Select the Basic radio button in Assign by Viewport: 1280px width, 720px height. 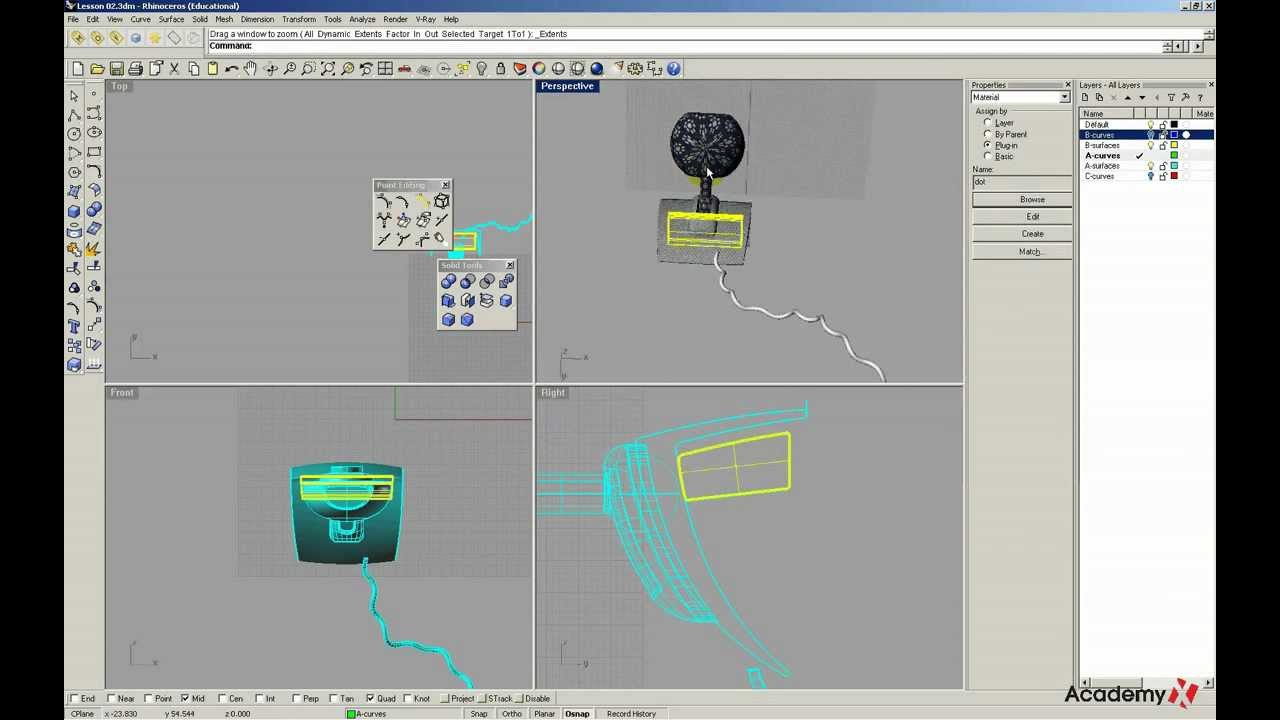[x=988, y=156]
